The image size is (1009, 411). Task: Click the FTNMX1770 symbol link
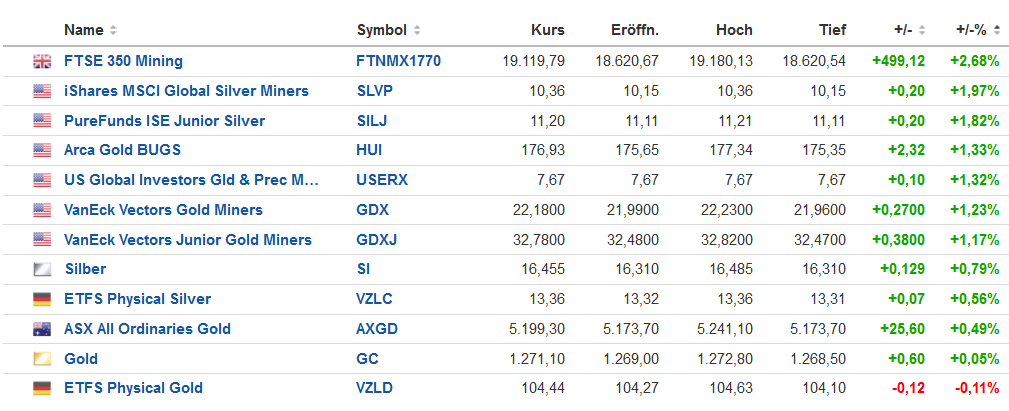[398, 61]
